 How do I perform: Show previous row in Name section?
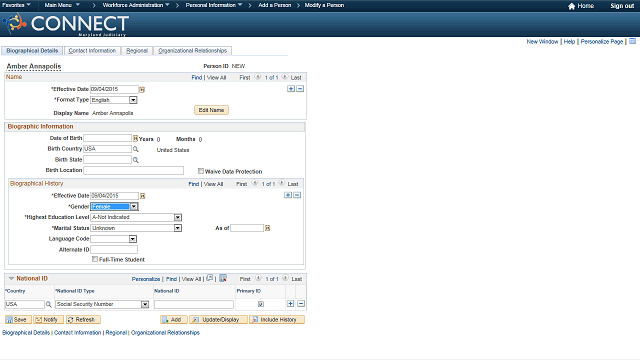coord(258,77)
